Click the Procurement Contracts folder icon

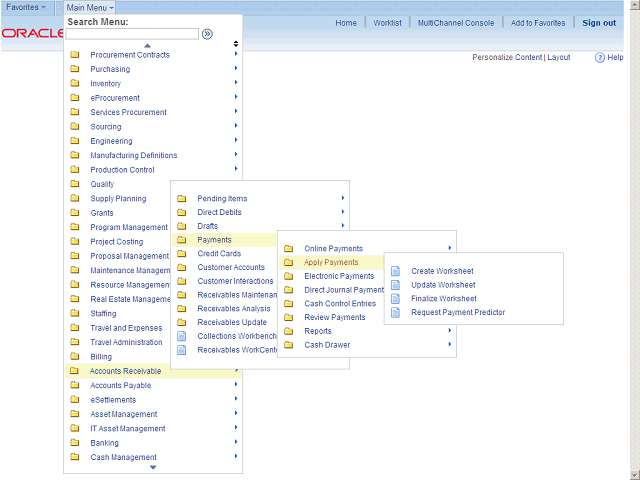(x=75, y=54)
